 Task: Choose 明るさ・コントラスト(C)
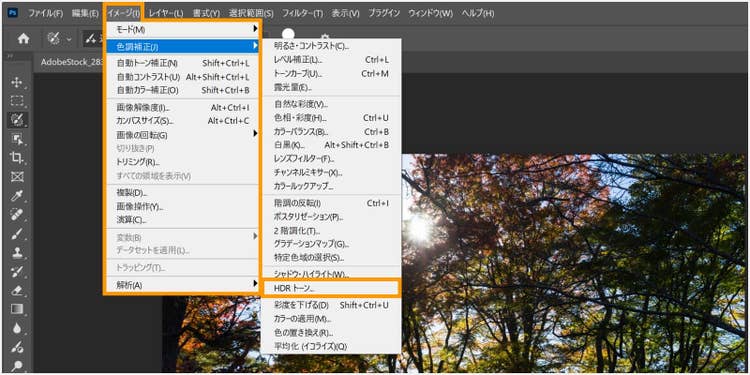point(331,46)
